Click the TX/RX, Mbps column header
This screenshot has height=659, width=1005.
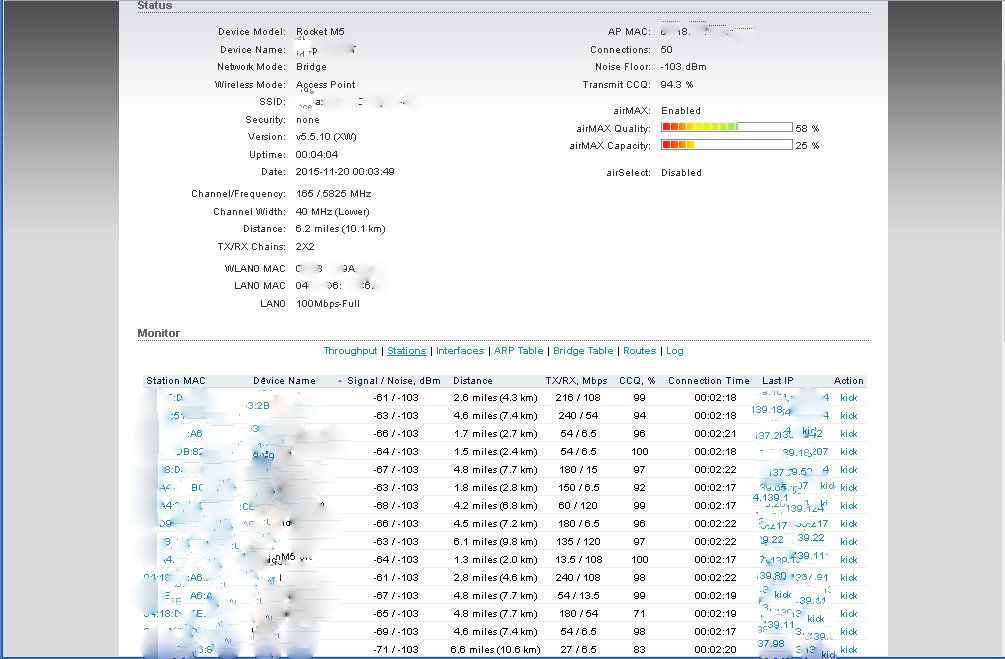click(576, 381)
